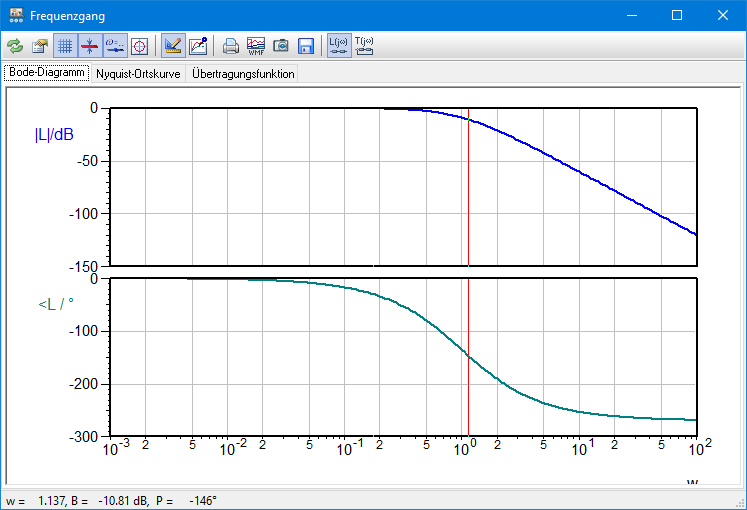
Task: Click the curve chart with point icon
Action: [198, 46]
